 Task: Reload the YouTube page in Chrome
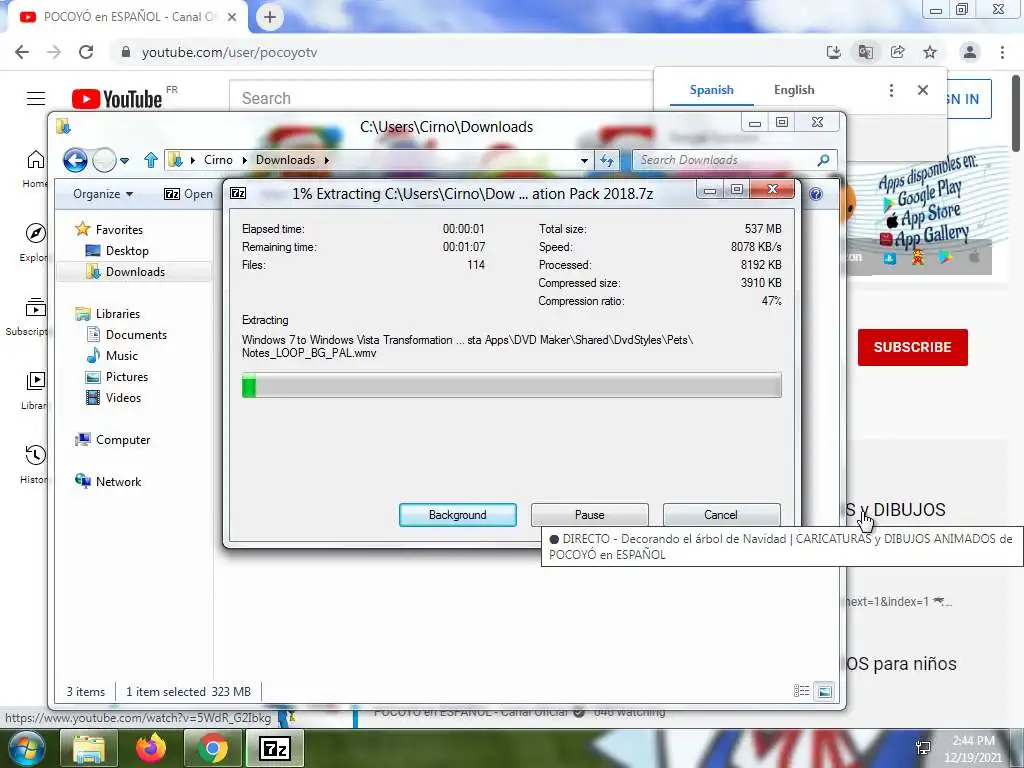[x=86, y=52]
